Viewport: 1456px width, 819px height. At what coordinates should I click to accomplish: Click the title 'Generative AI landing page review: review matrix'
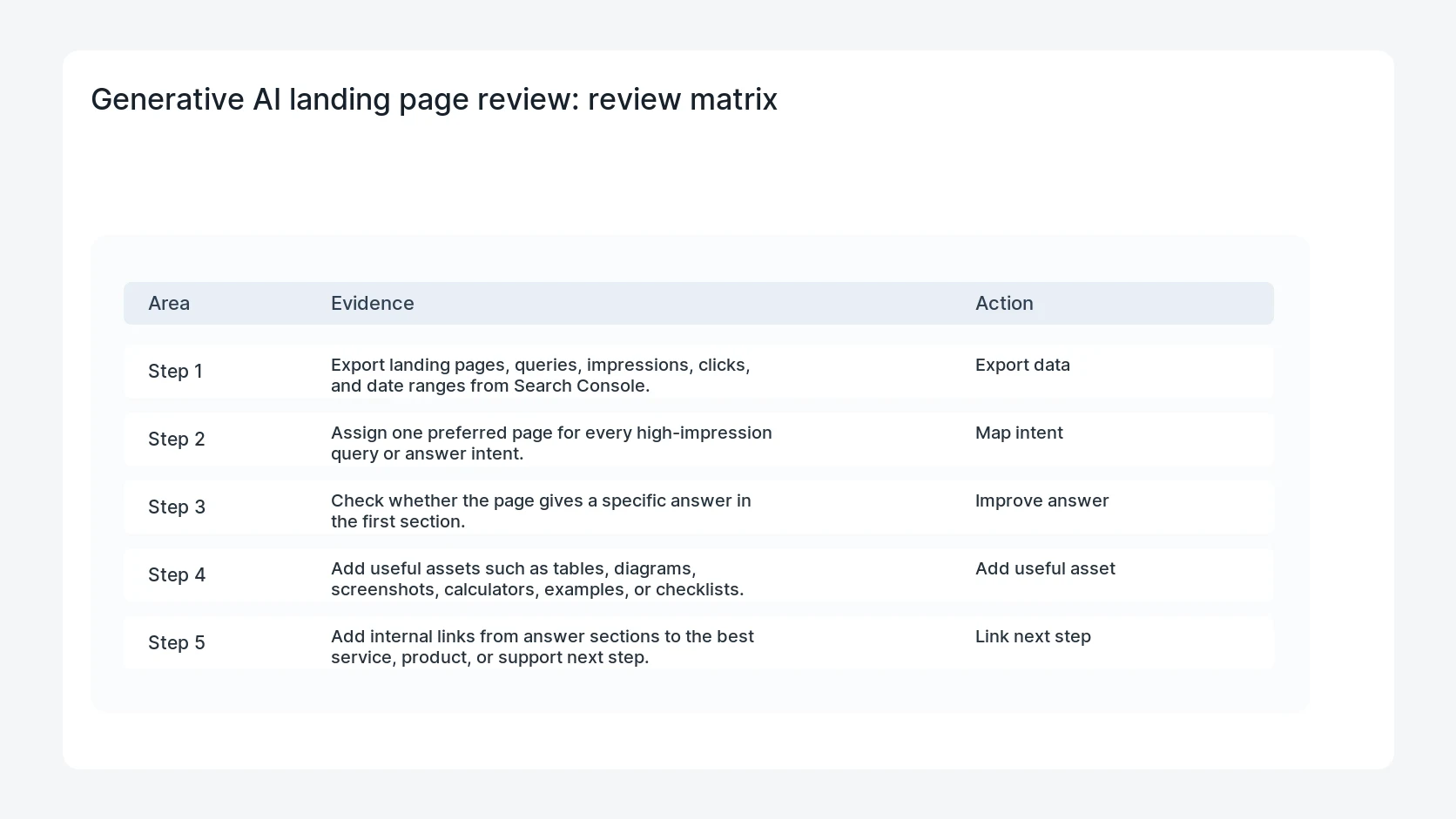[x=434, y=99]
